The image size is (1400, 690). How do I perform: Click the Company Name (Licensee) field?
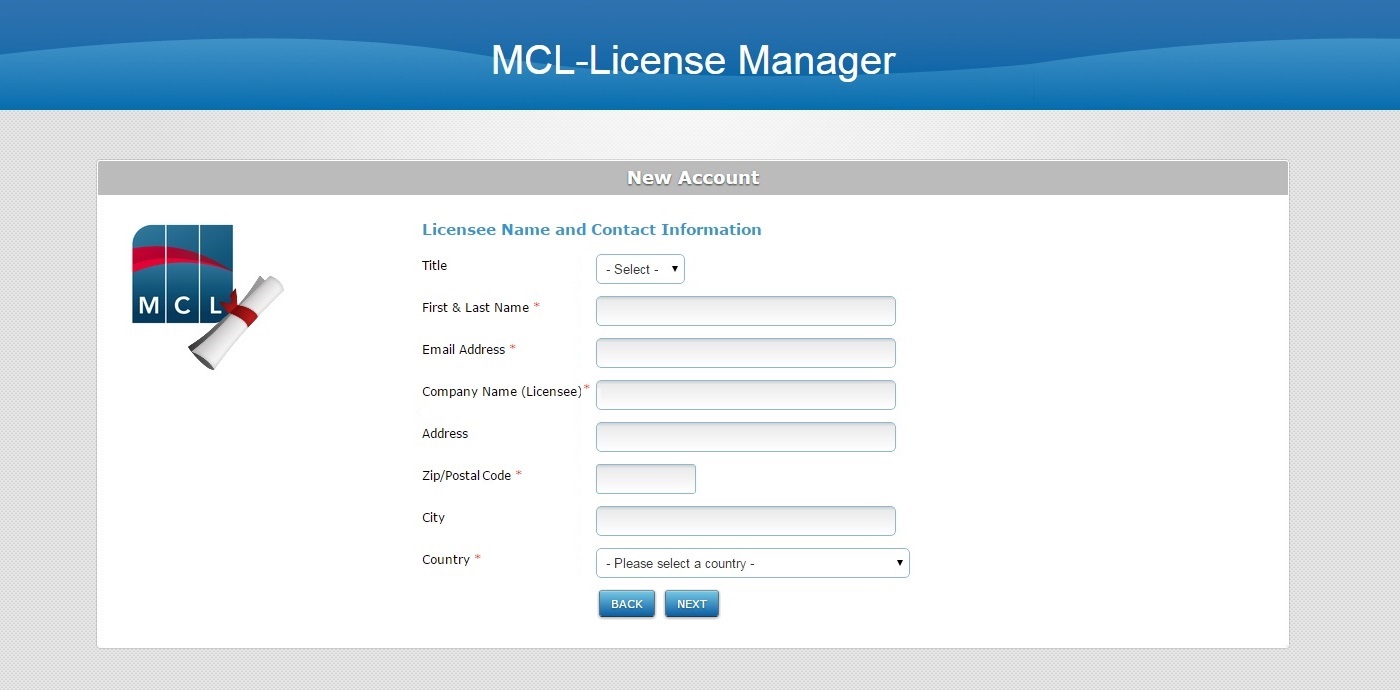[x=745, y=395]
